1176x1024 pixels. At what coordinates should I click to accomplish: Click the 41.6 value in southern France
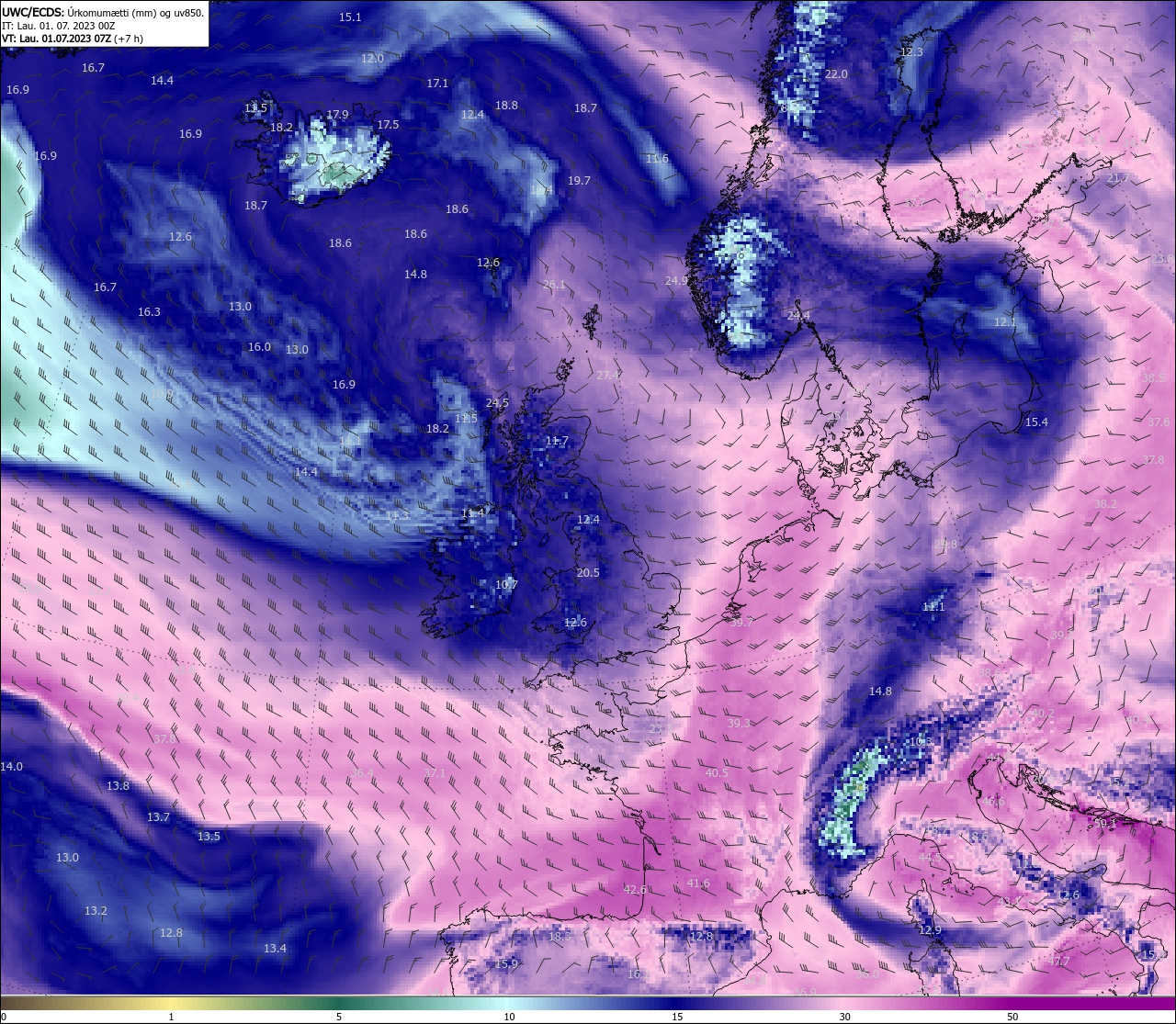click(x=698, y=883)
